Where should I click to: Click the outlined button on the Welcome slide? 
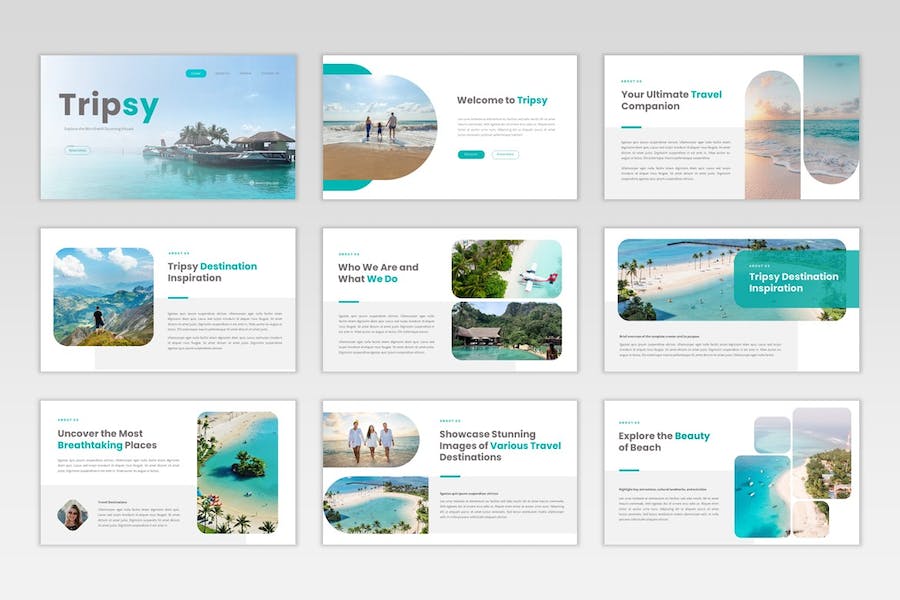(x=505, y=154)
